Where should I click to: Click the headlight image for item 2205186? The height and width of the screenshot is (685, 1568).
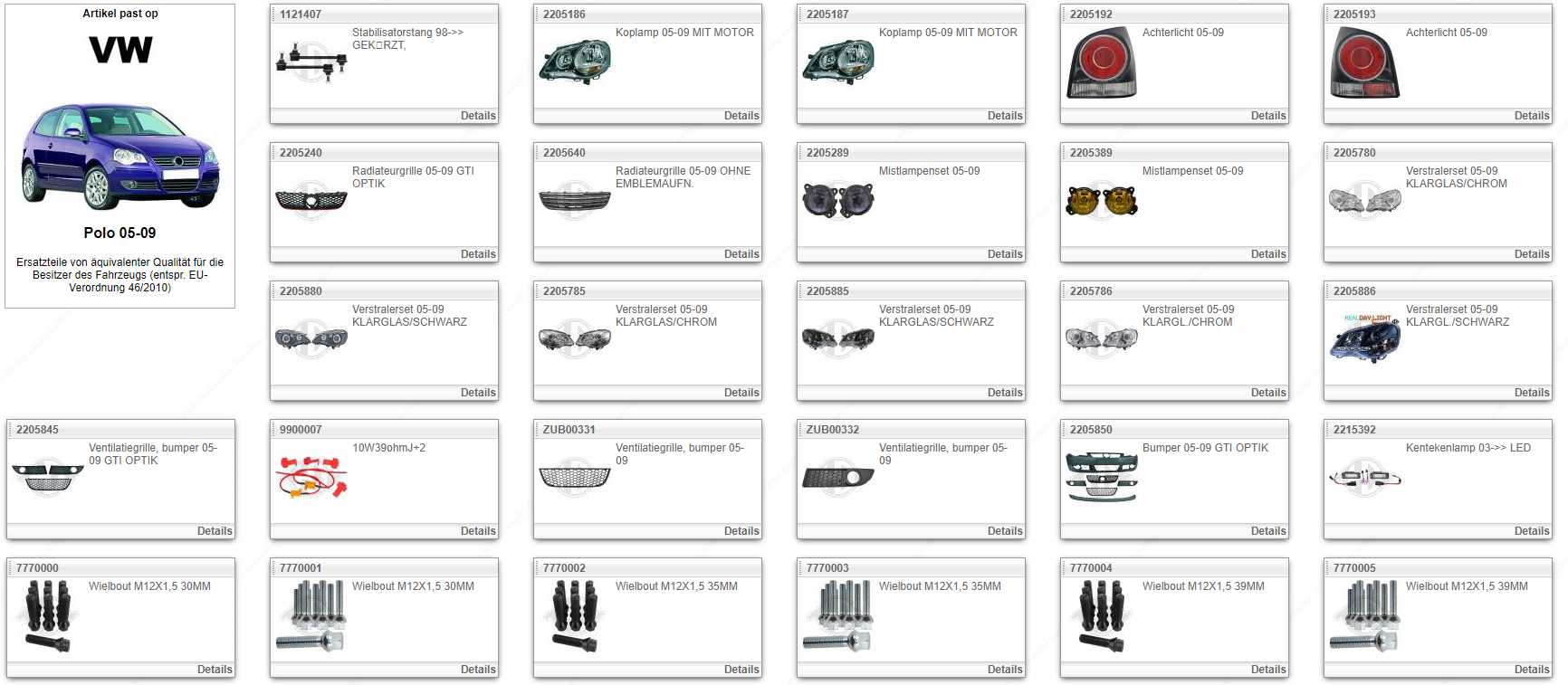574,62
